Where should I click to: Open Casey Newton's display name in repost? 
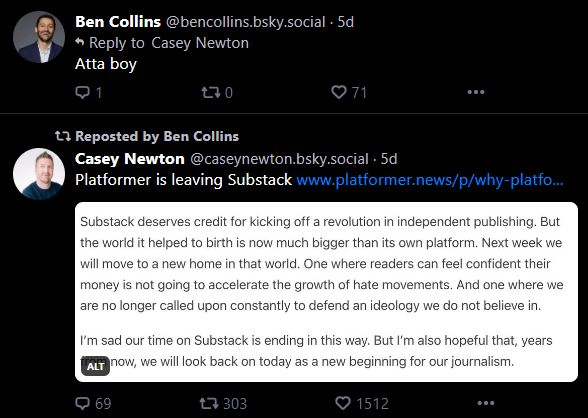(130, 159)
